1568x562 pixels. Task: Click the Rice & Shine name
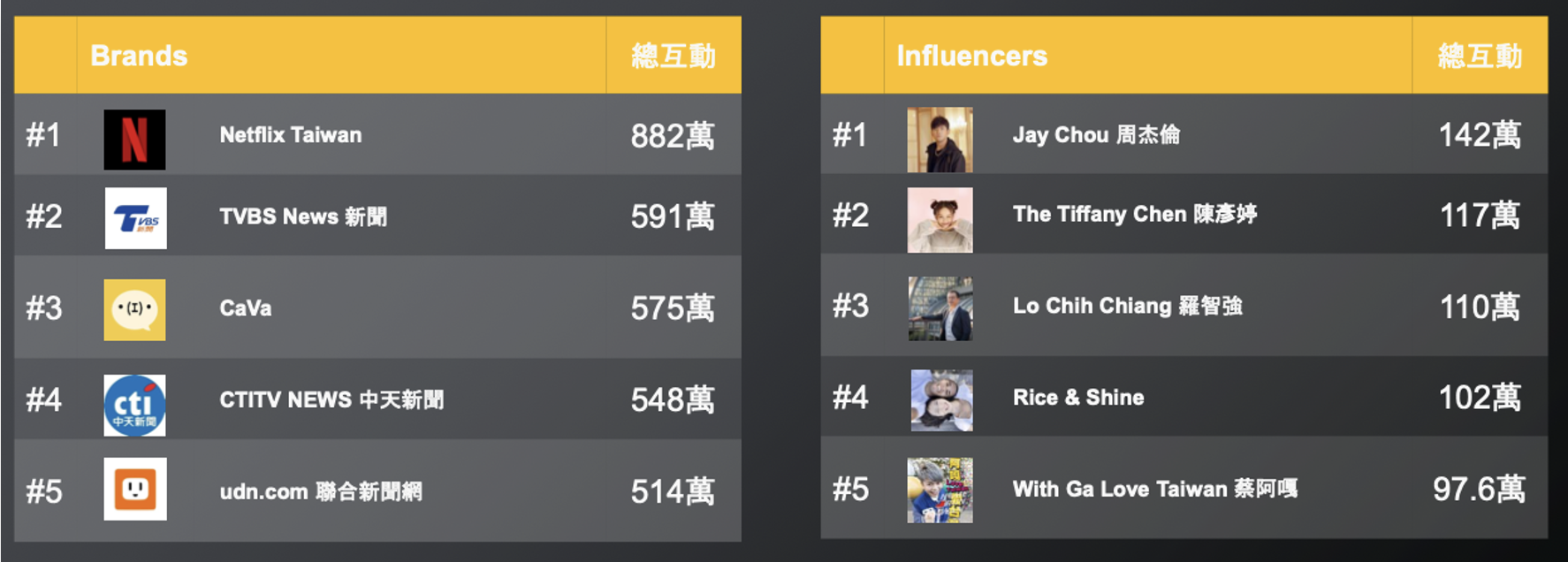coord(1078,398)
